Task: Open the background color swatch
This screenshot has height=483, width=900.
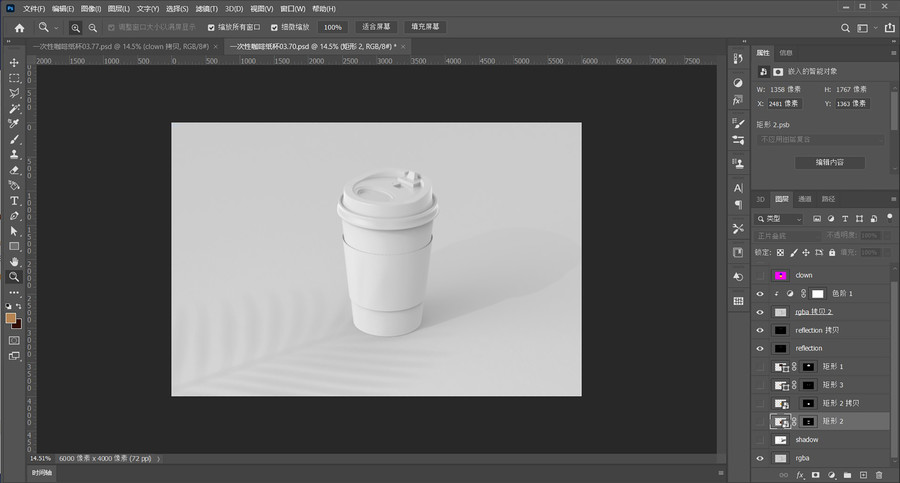Action: (18, 325)
